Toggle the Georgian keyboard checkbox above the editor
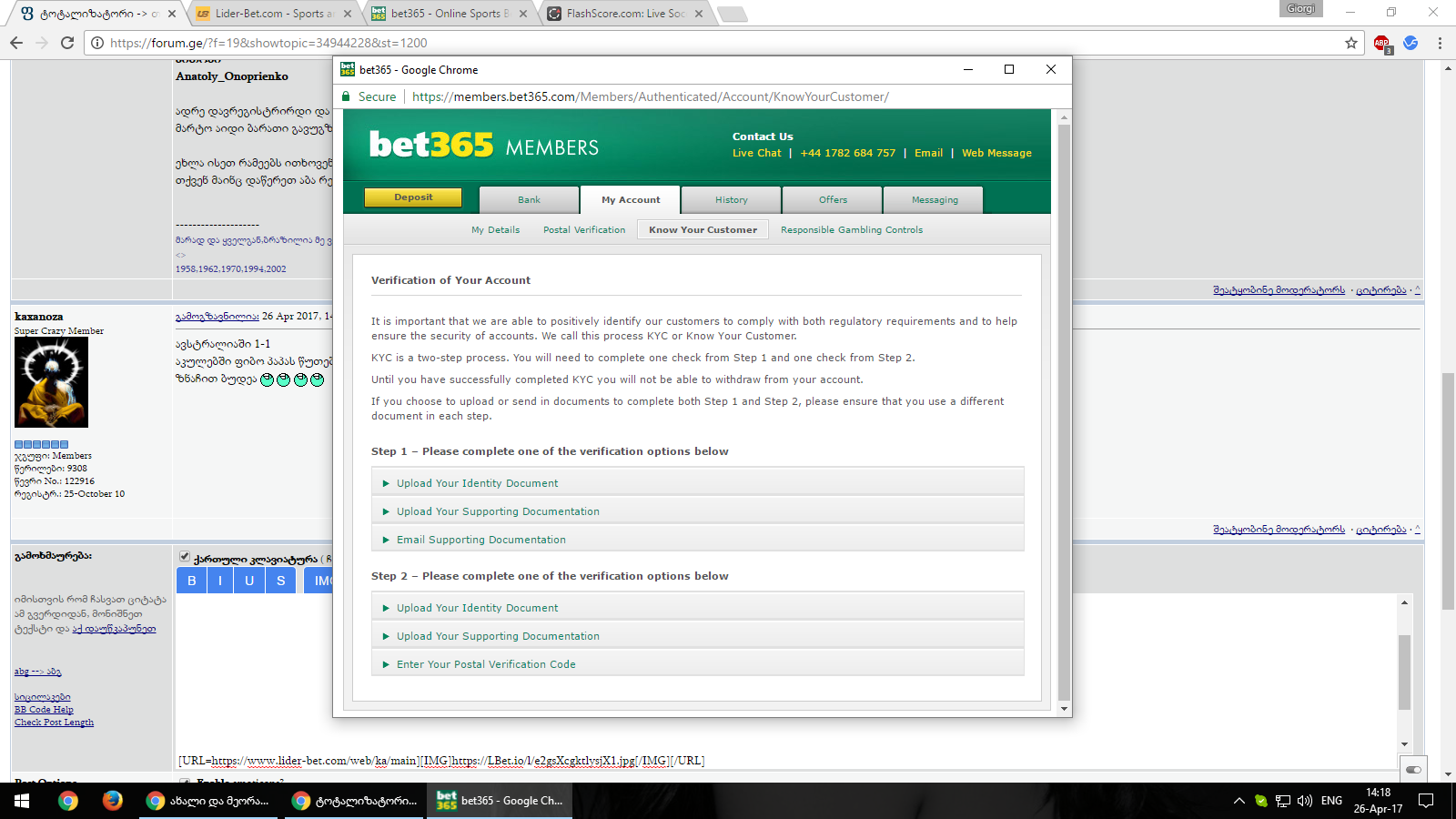 click(x=185, y=557)
